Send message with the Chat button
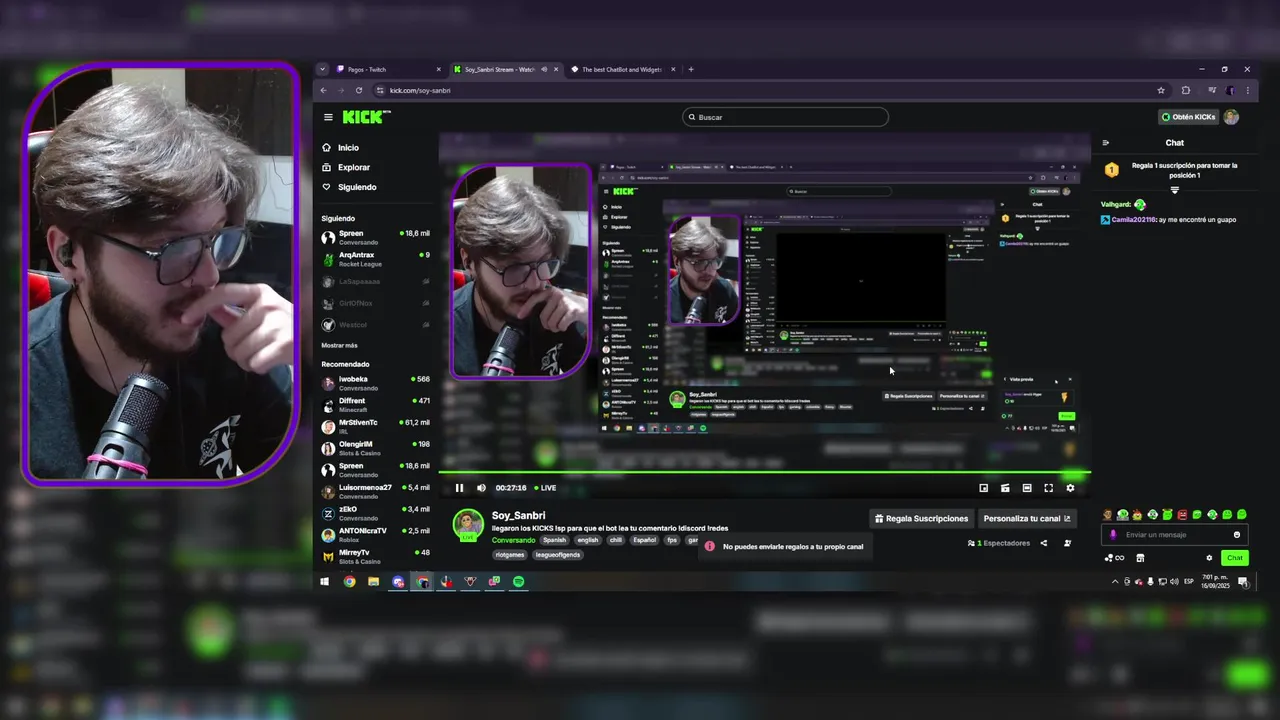1280x720 pixels. (x=1235, y=558)
